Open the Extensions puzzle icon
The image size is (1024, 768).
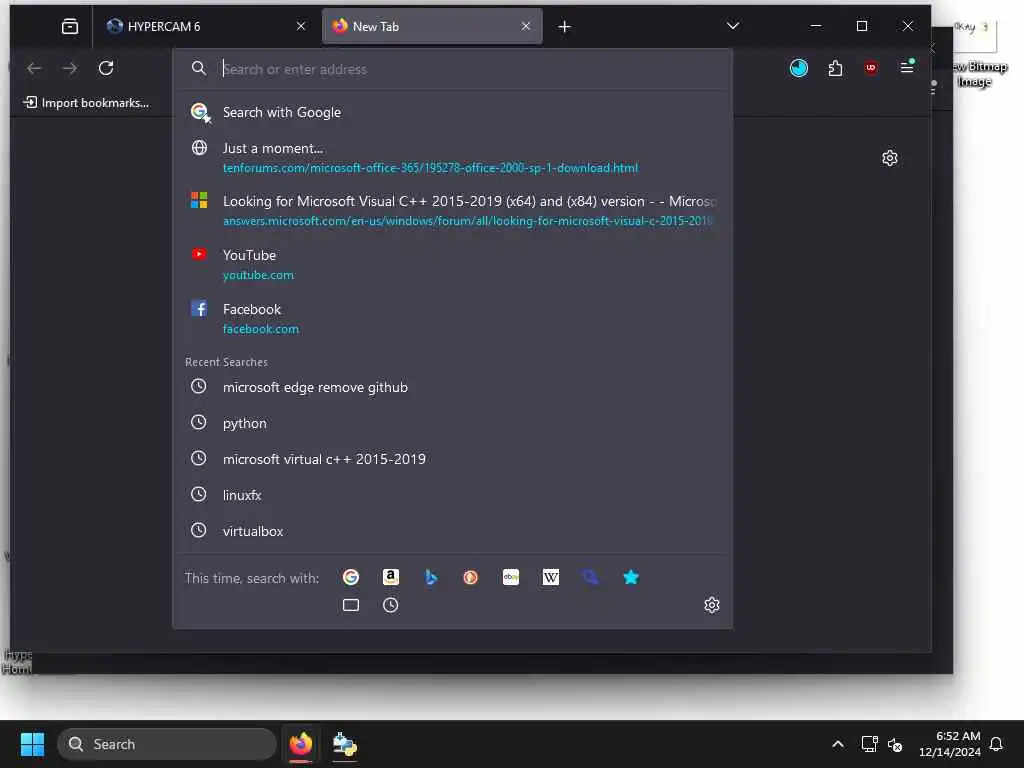835,68
